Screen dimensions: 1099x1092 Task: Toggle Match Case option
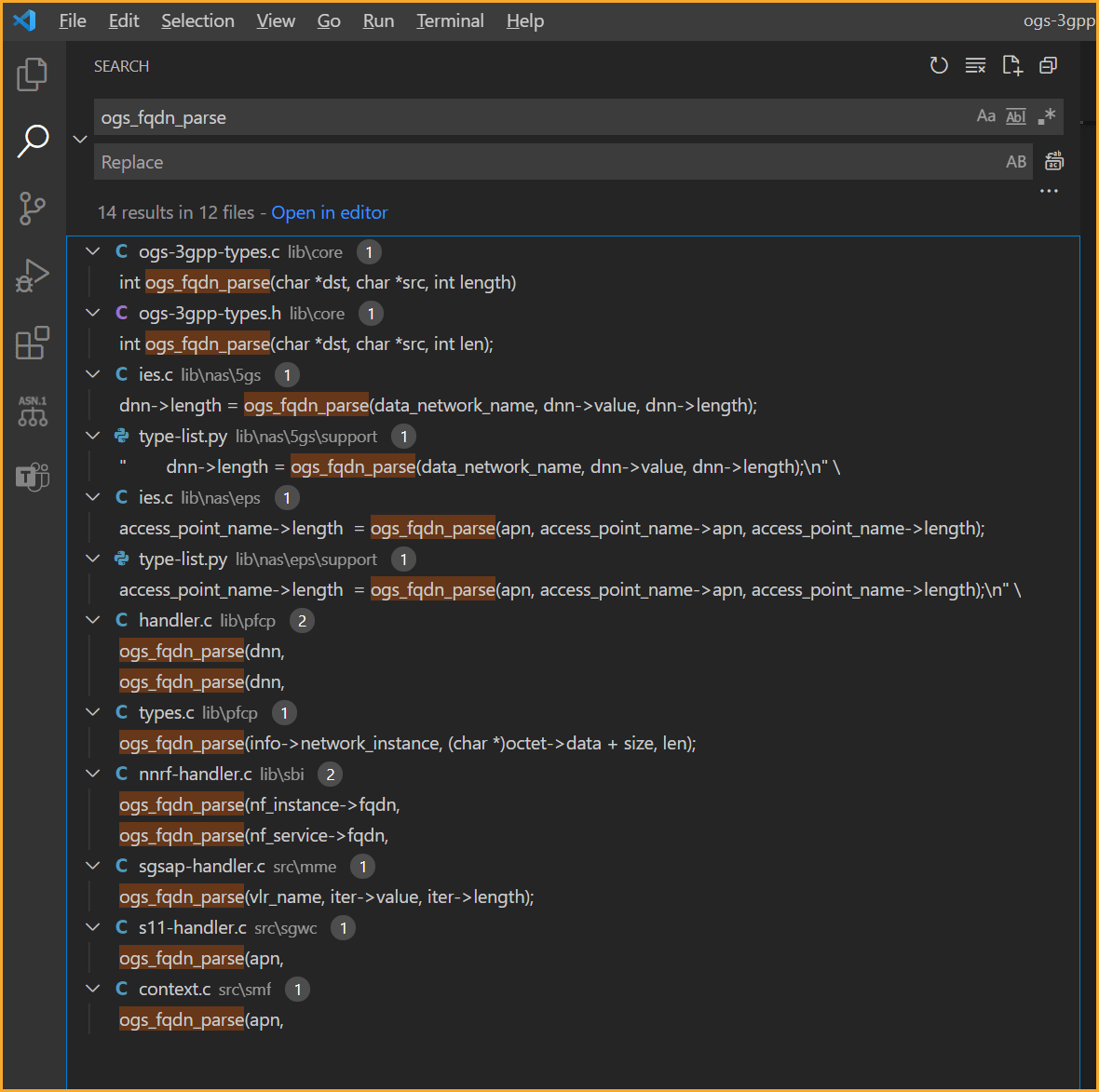pos(985,116)
